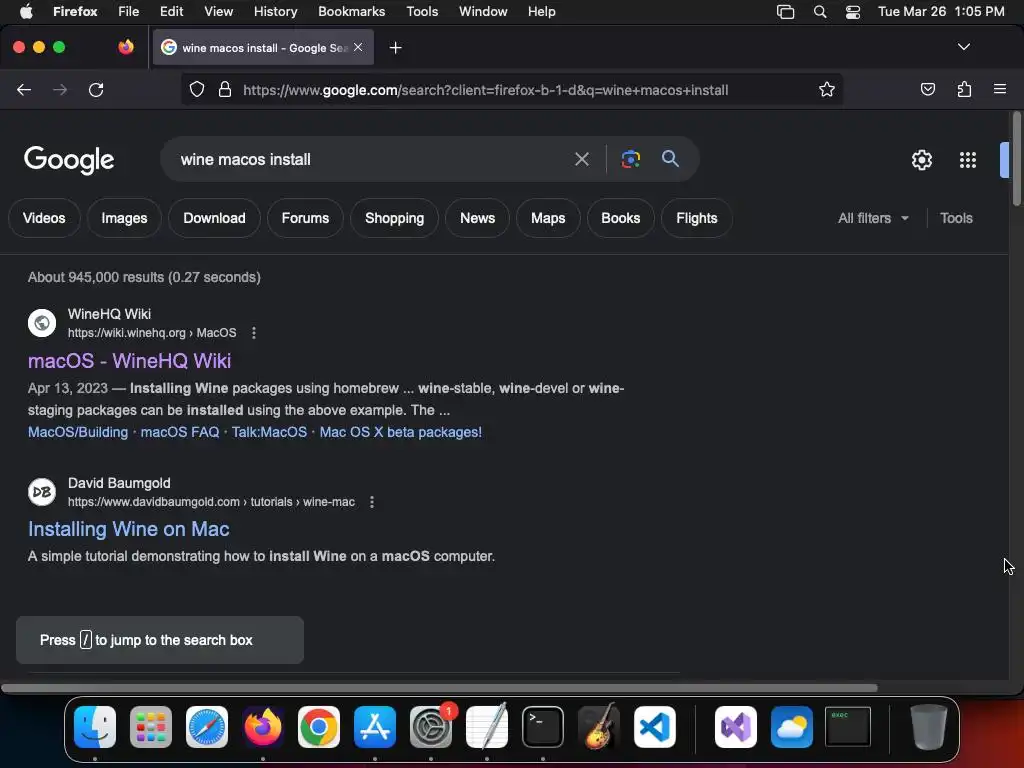
Task: Open Firefox application hamburger menu
Action: 1000,89
